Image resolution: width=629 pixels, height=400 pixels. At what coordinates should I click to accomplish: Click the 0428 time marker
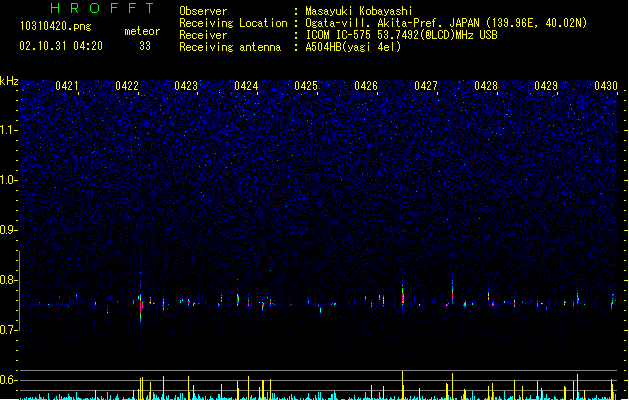[486, 86]
